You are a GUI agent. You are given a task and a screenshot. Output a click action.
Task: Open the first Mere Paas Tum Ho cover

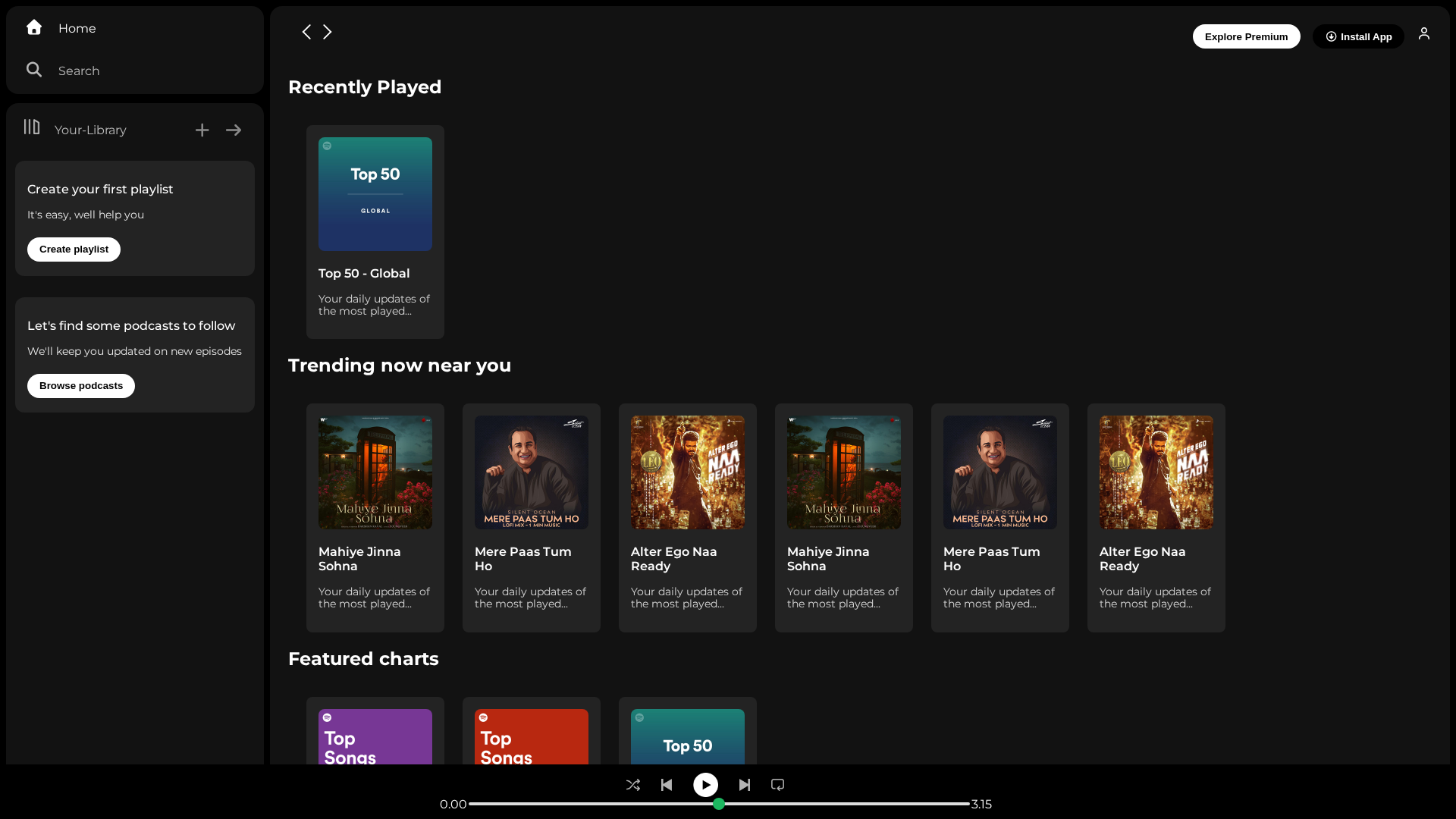pos(532,472)
